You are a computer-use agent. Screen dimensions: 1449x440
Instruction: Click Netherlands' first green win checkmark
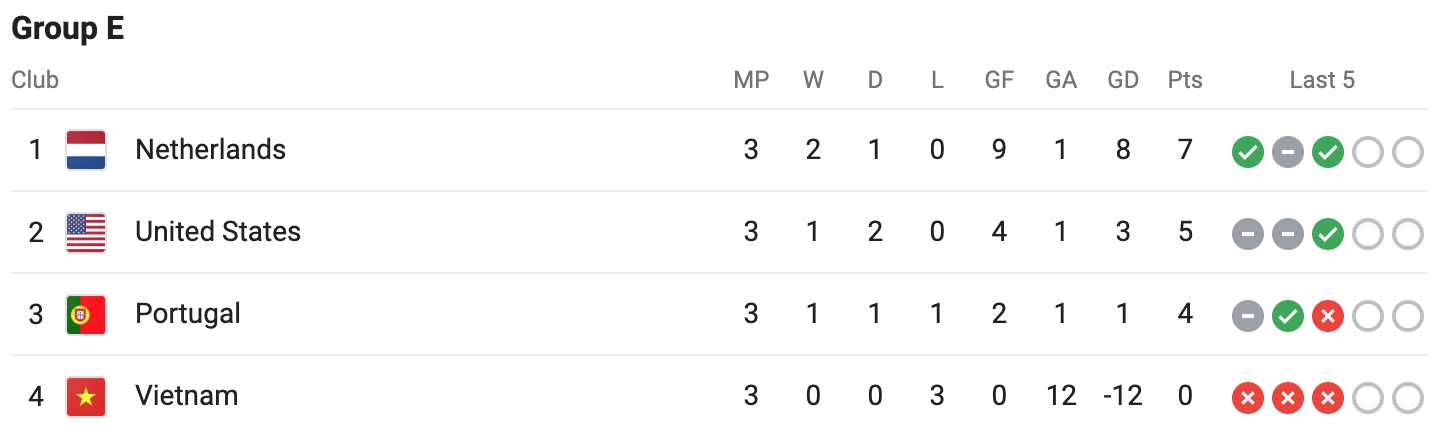(1247, 153)
